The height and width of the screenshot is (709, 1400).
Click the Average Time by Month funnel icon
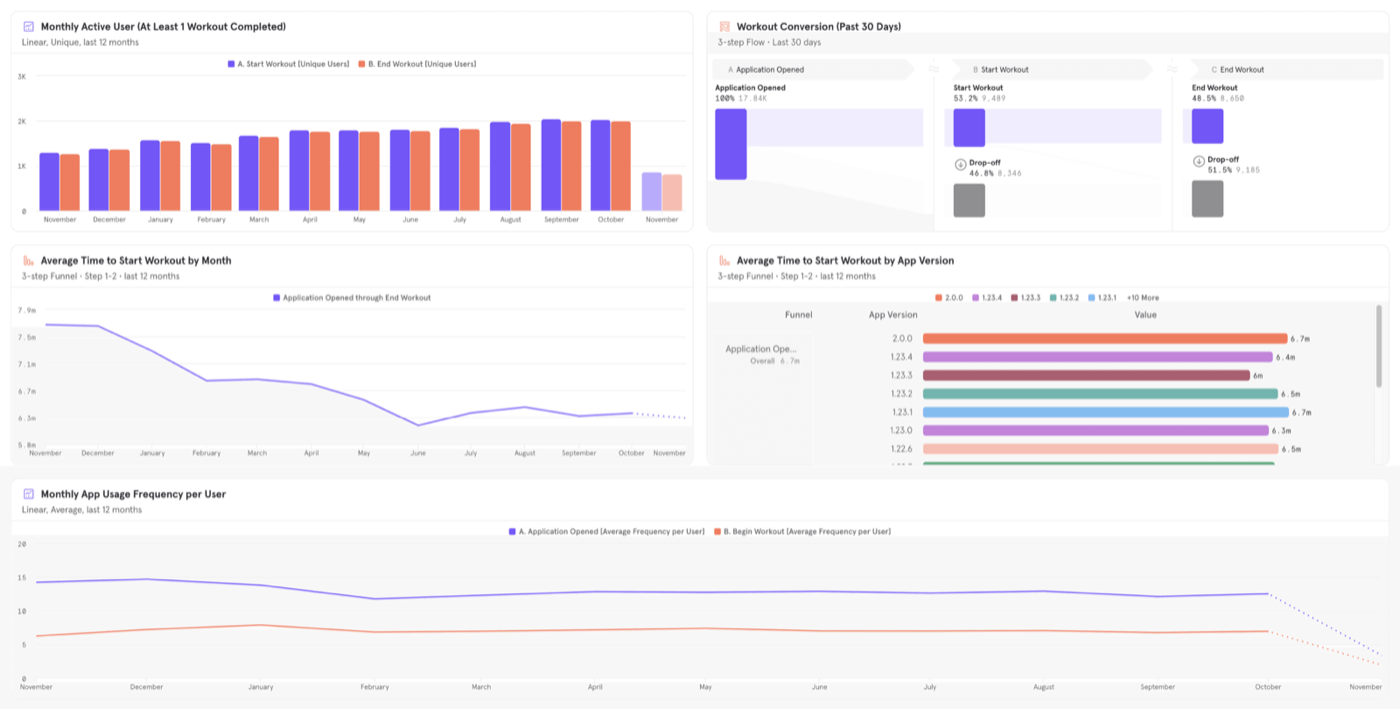tap(28, 261)
